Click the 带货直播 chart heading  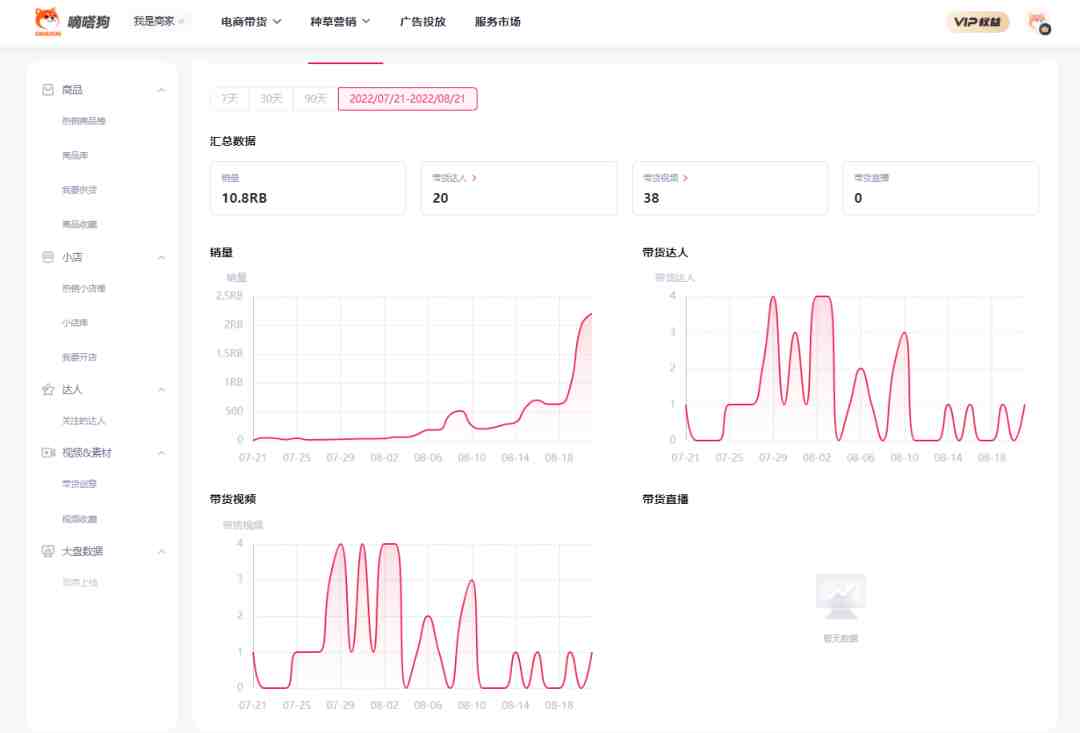pos(665,499)
